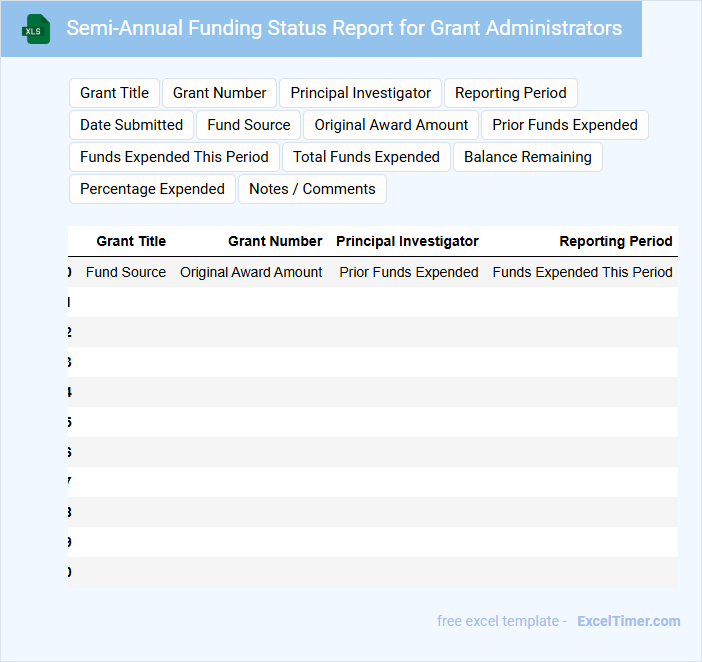Click the Grant Title column header

coord(131,241)
